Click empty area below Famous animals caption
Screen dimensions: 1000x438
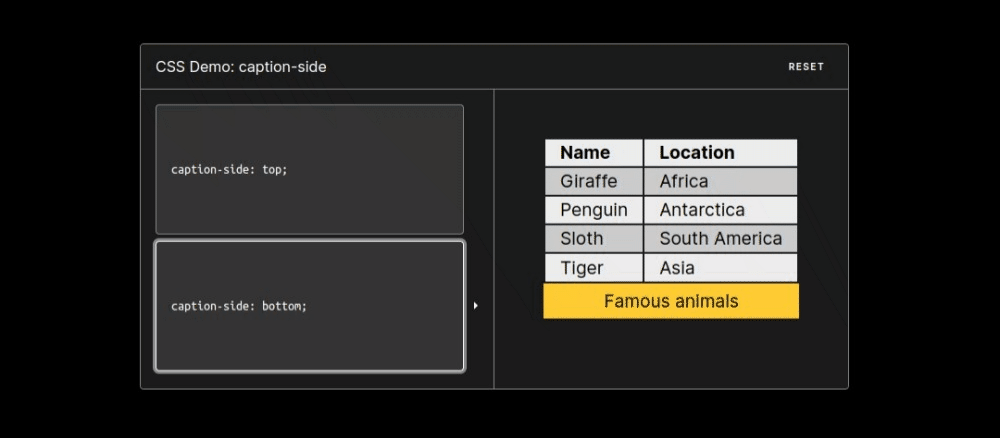pos(671,353)
